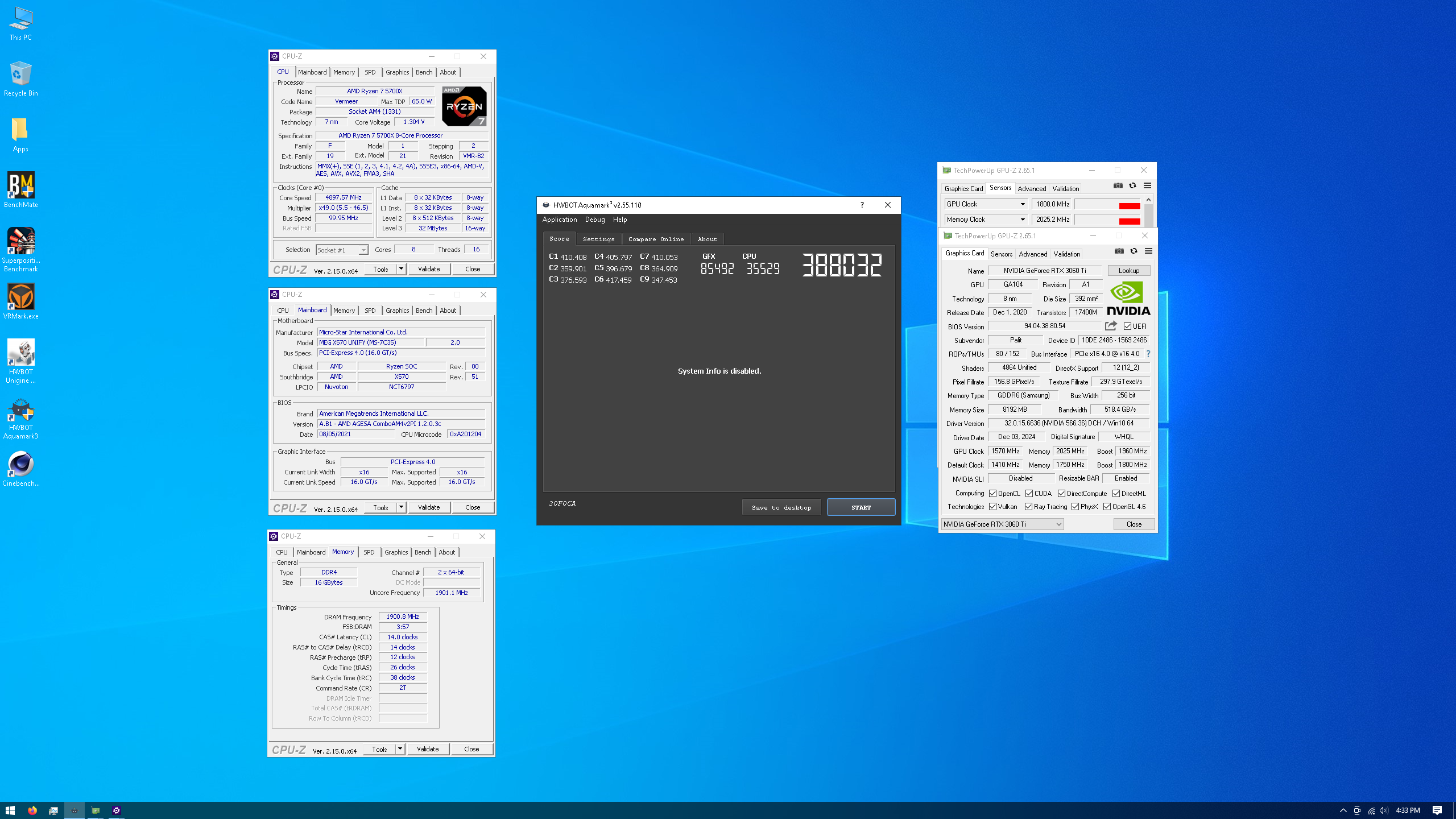Toggle the Ray Tracing checkbox in GPU-Z
1456x819 pixels.
click(1028, 507)
